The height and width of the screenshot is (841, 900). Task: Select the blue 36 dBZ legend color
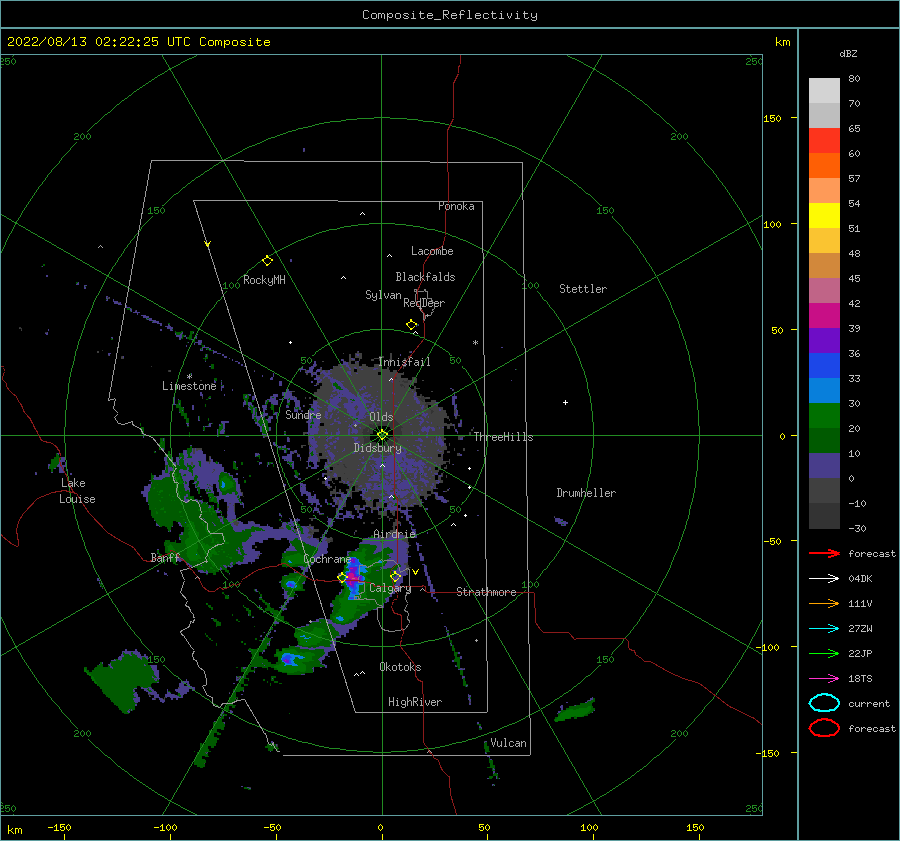pos(824,365)
